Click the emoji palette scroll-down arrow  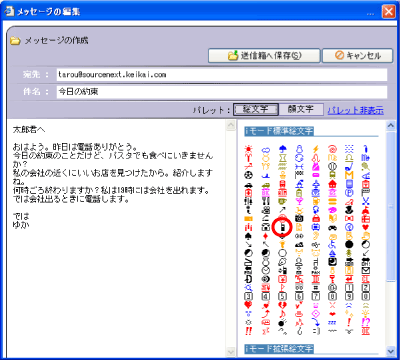point(391,351)
